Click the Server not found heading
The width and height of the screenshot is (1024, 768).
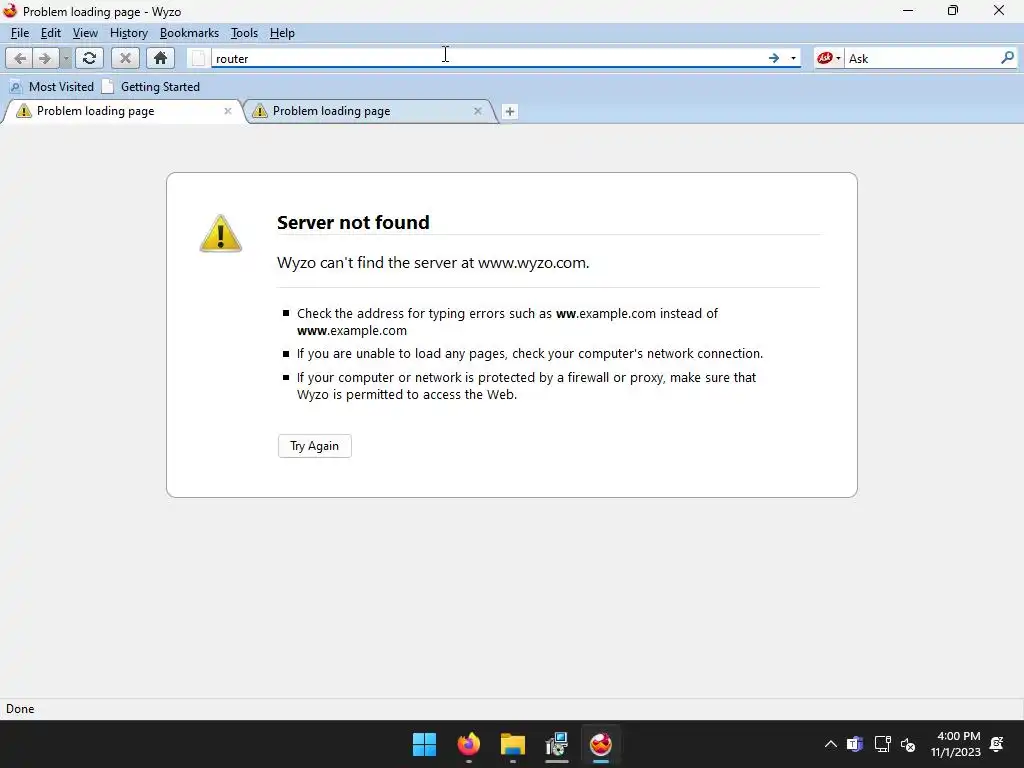coord(353,222)
